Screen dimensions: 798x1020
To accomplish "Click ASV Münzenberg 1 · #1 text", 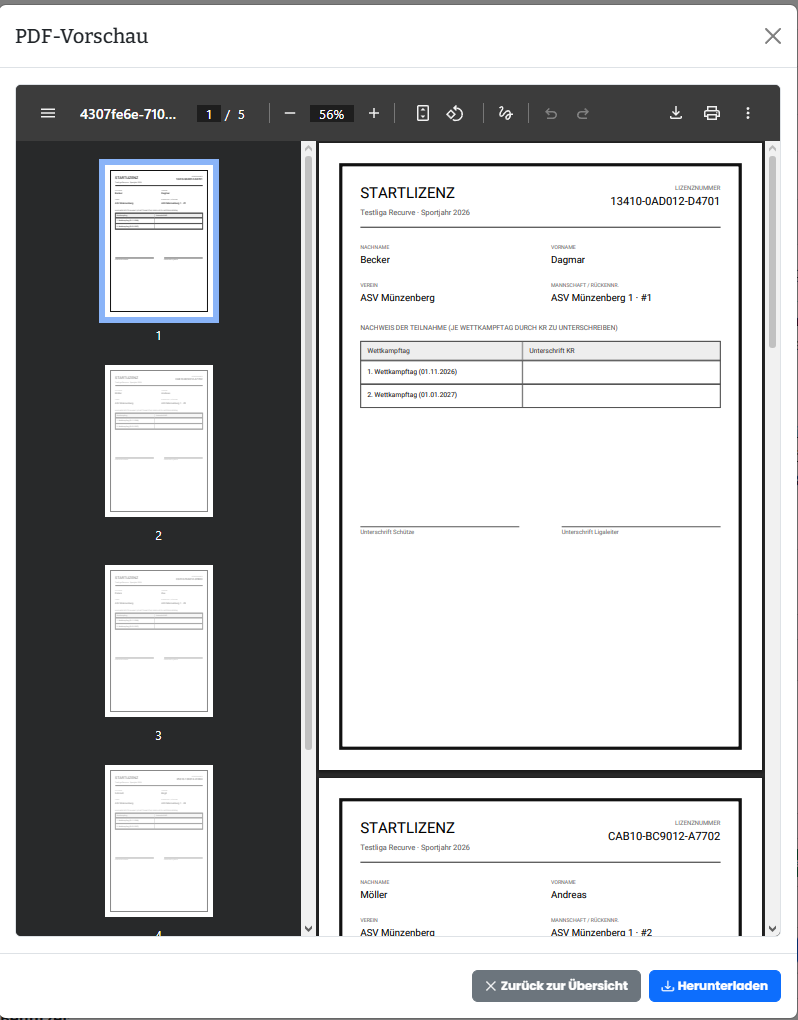I will [601, 297].
